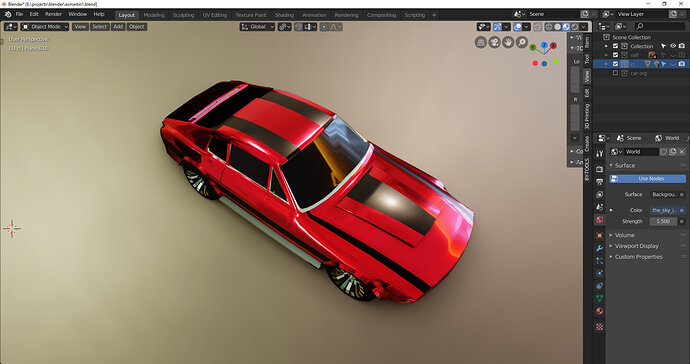Open Material properties tab
This screenshot has height=364, width=690.
(x=599, y=311)
